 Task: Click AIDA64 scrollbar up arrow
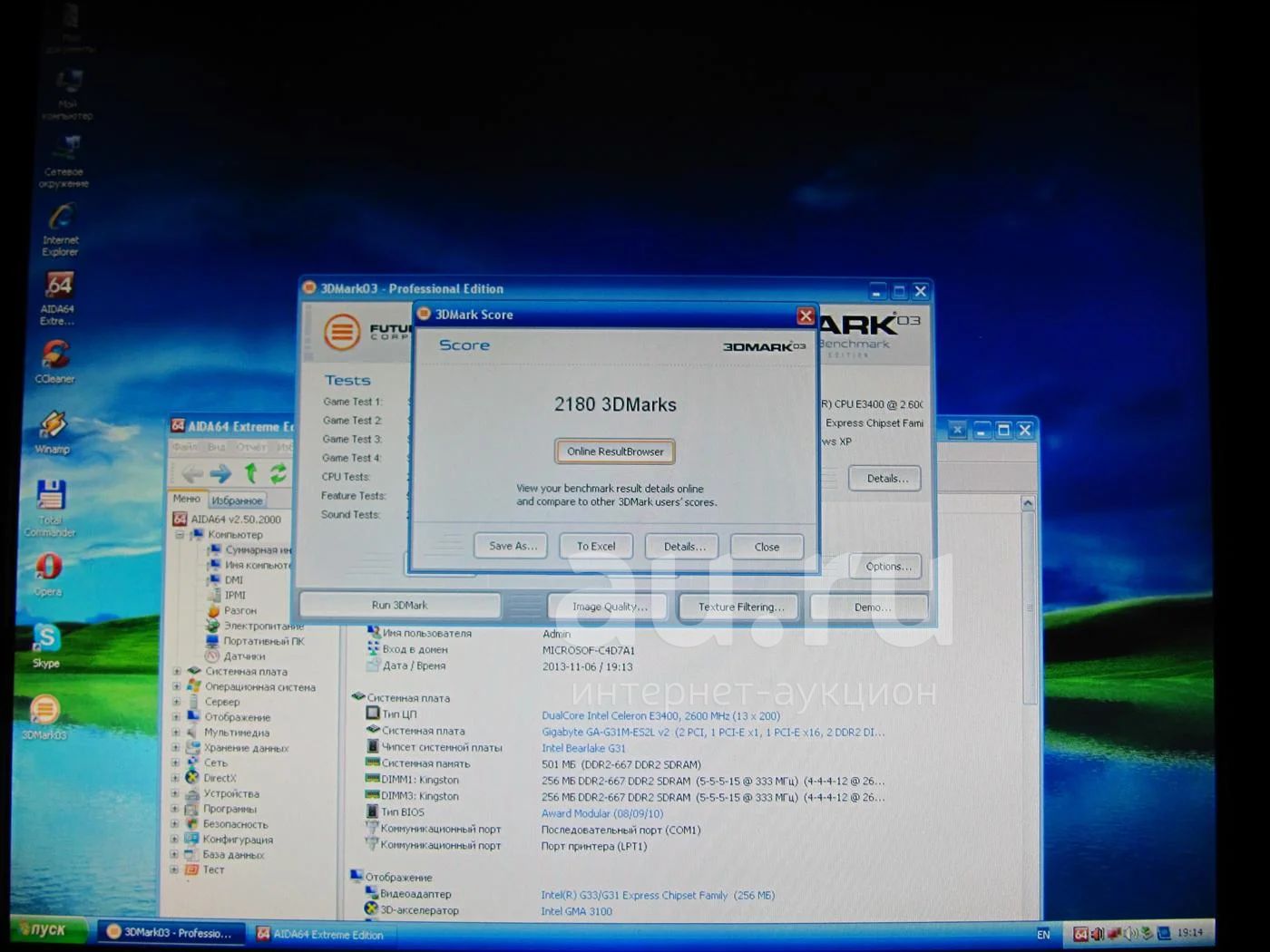1028,503
